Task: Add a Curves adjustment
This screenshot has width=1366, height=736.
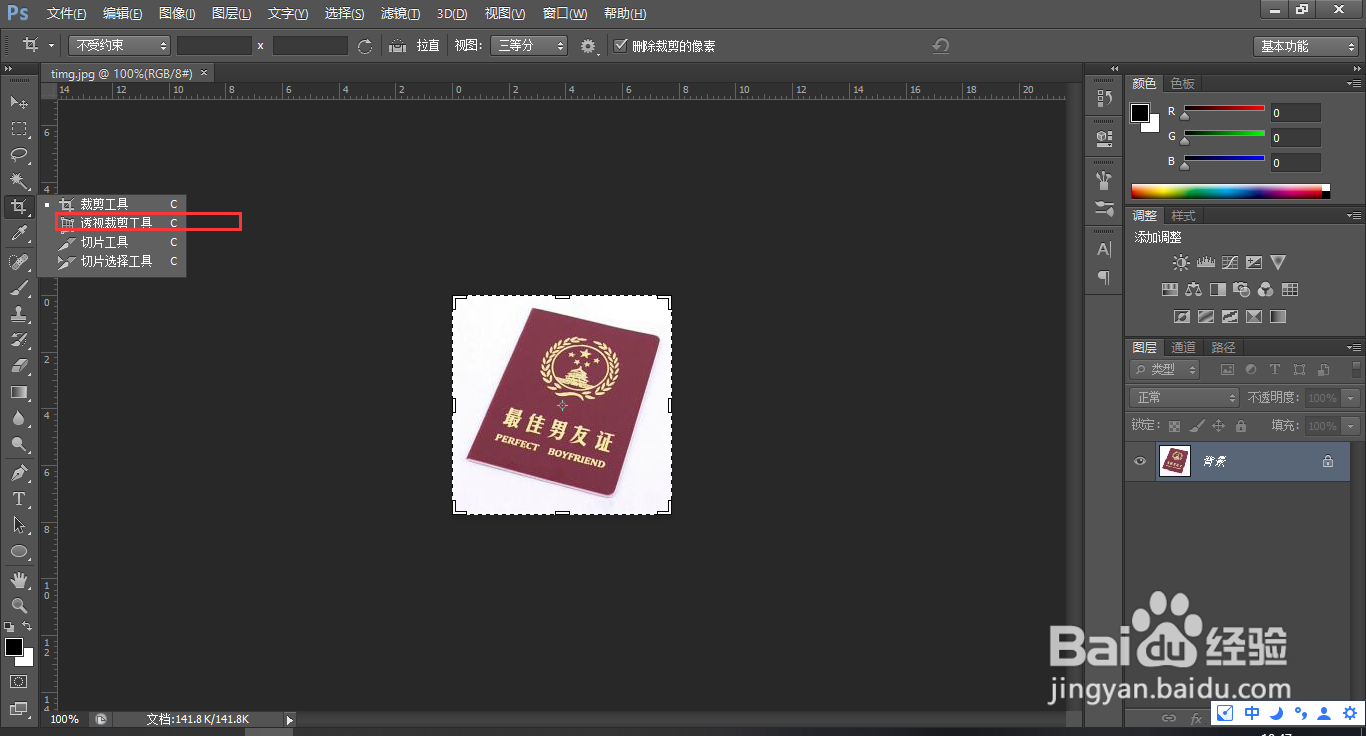Action: click(1229, 263)
